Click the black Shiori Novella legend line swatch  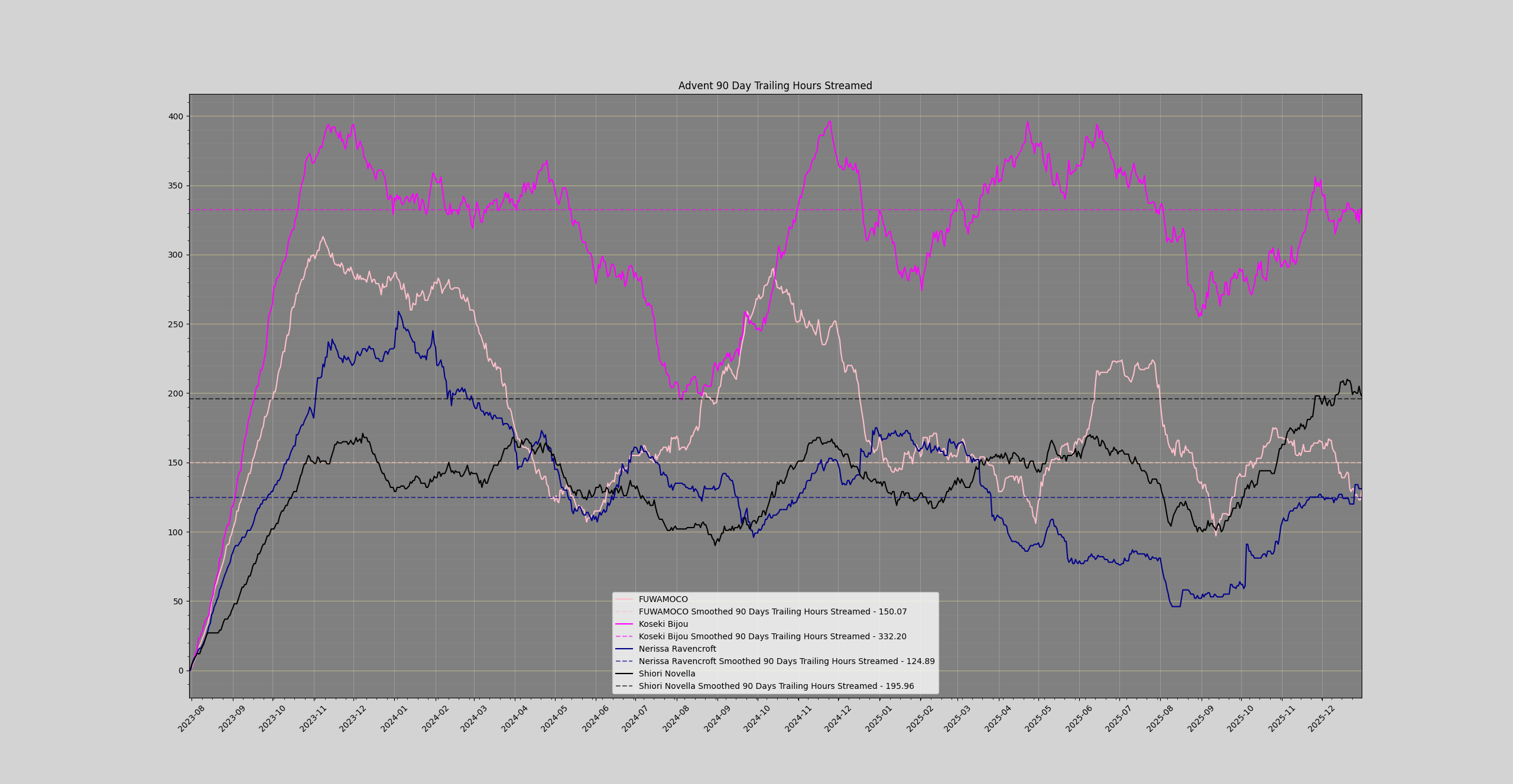624,674
